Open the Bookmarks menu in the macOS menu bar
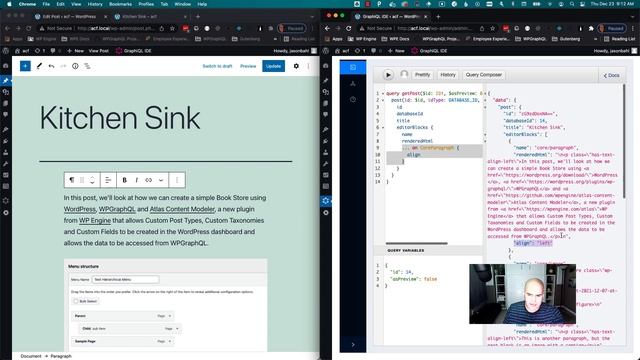The width and height of the screenshot is (640, 360). coord(120,4)
